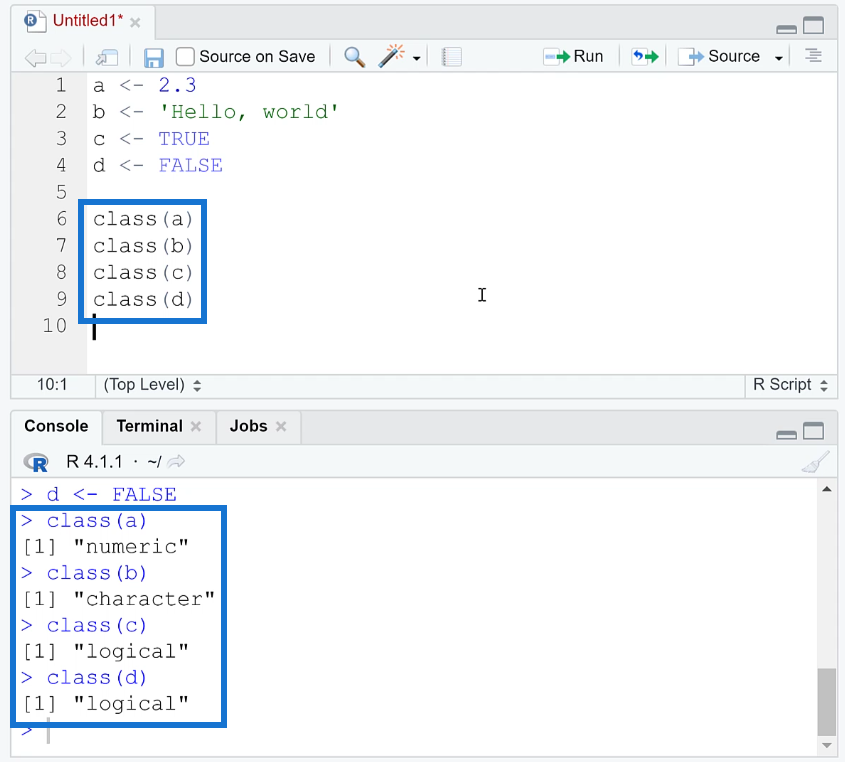This screenshot has height=762, width=845.
Task: Open Find/Replace with the magnifier icon
Action: (x=354, y=57)
